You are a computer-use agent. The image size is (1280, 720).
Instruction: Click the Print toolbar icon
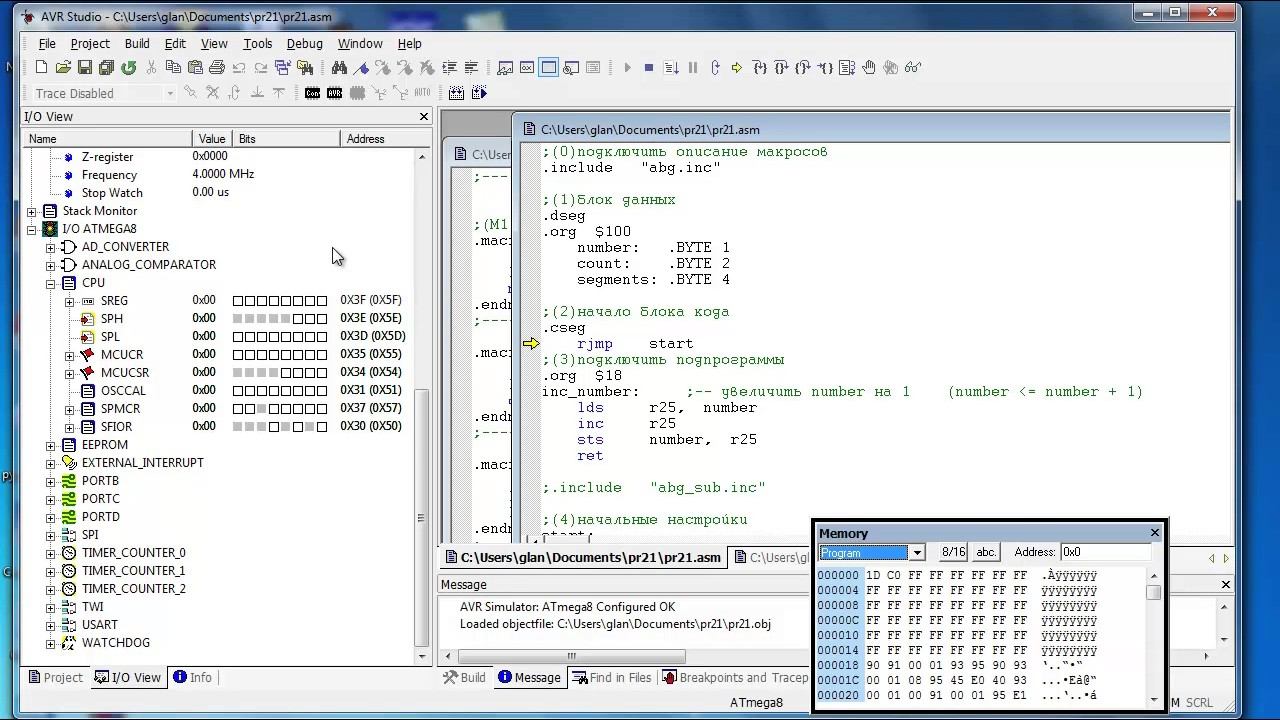click(x=216, y=67)
